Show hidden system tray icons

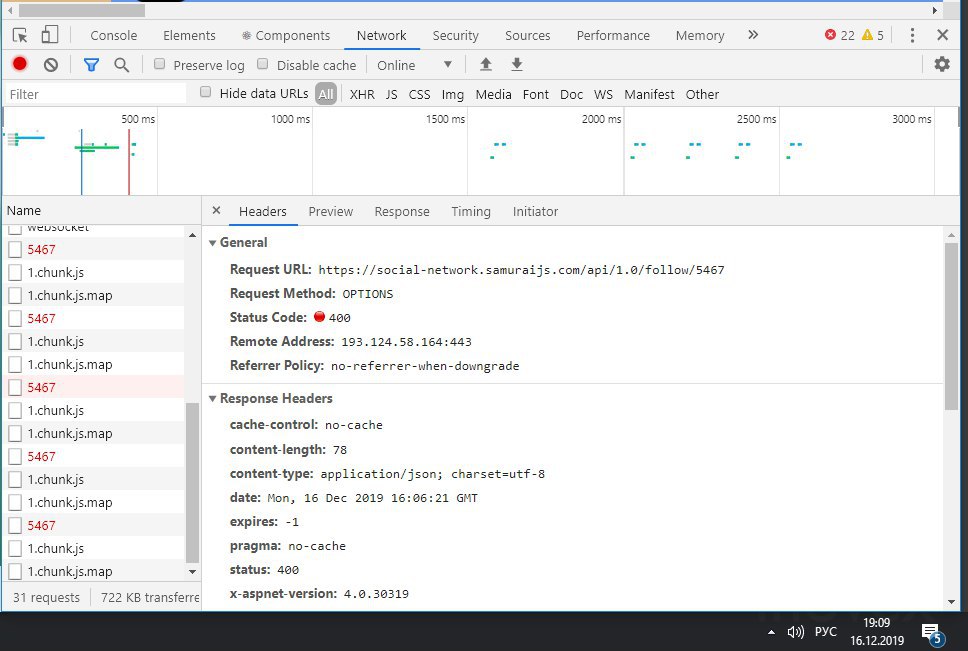(771, 632)
